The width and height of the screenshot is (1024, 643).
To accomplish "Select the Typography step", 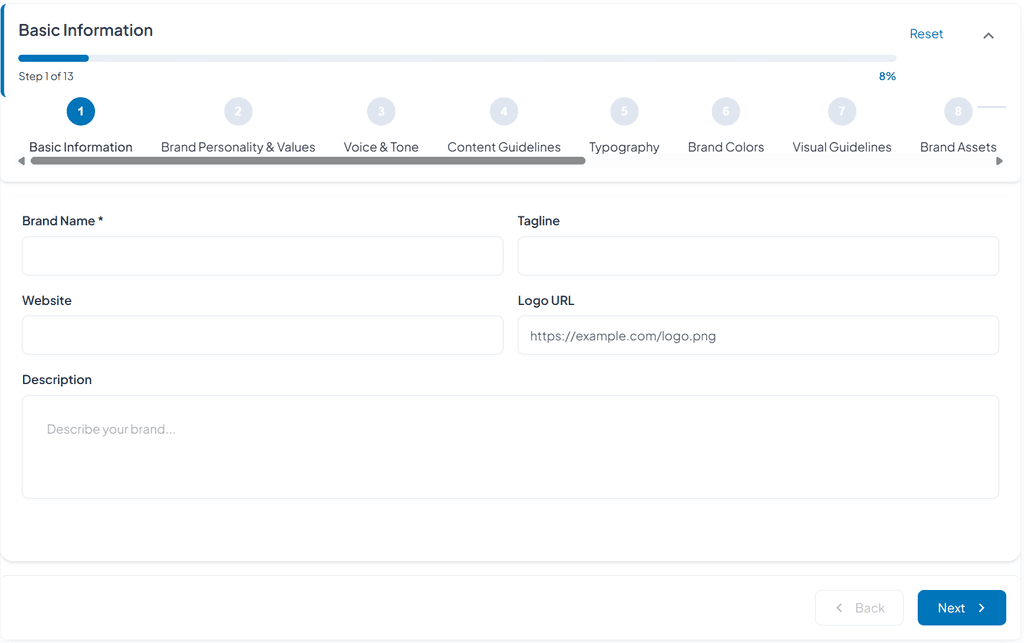I will click(624, 147).
